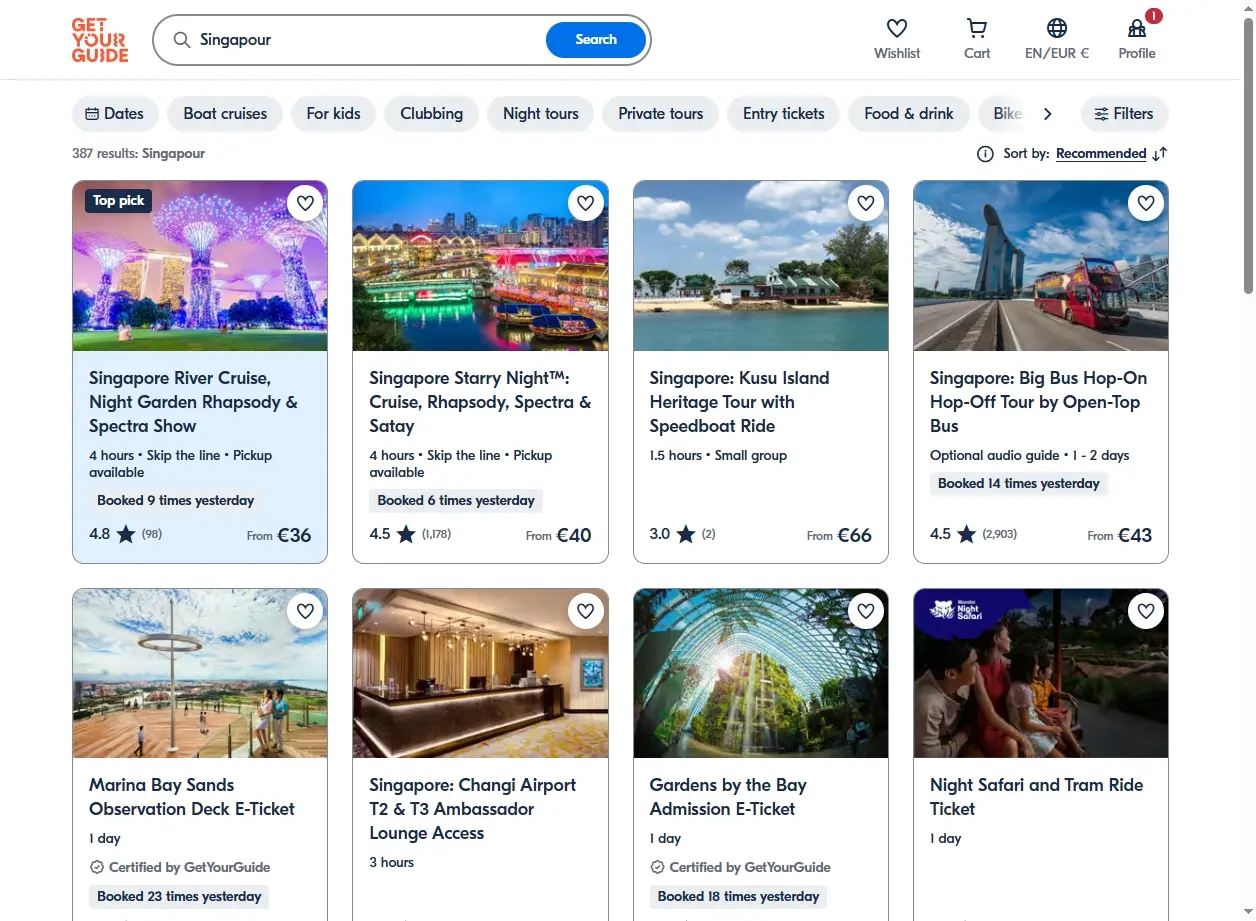This screenshot has height=921, width=1256.
Task: Open the Recommended sort dropdown
Action: coord(1101,154)
